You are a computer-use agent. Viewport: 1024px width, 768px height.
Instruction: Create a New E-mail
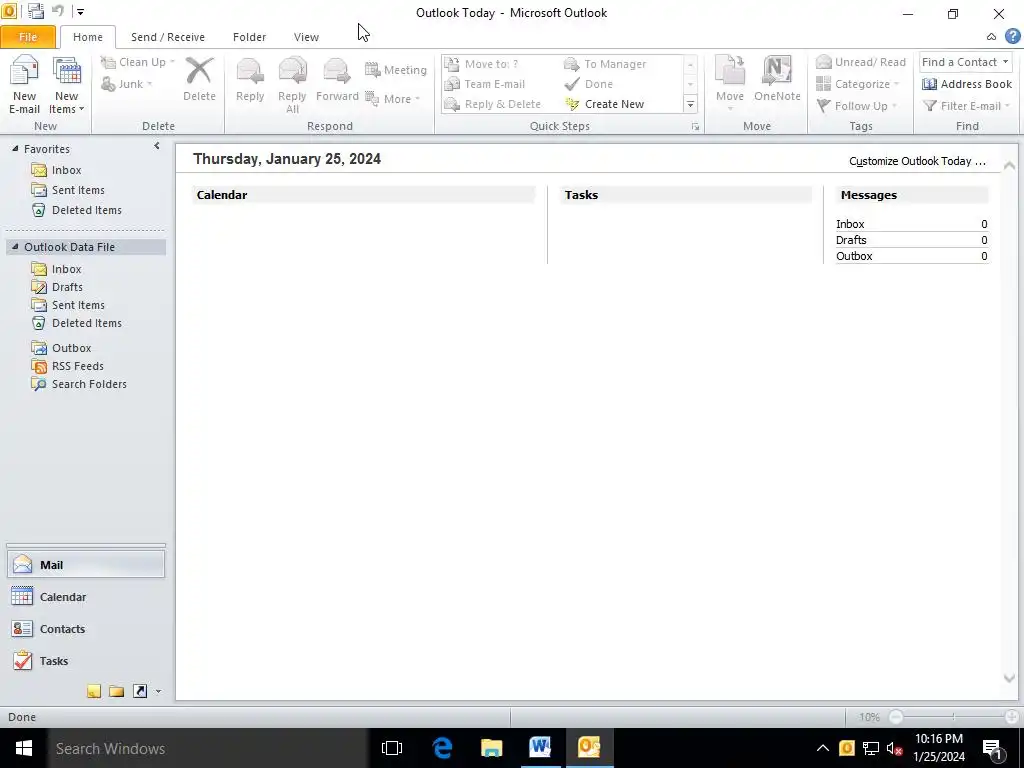click(x=24, y=85)
